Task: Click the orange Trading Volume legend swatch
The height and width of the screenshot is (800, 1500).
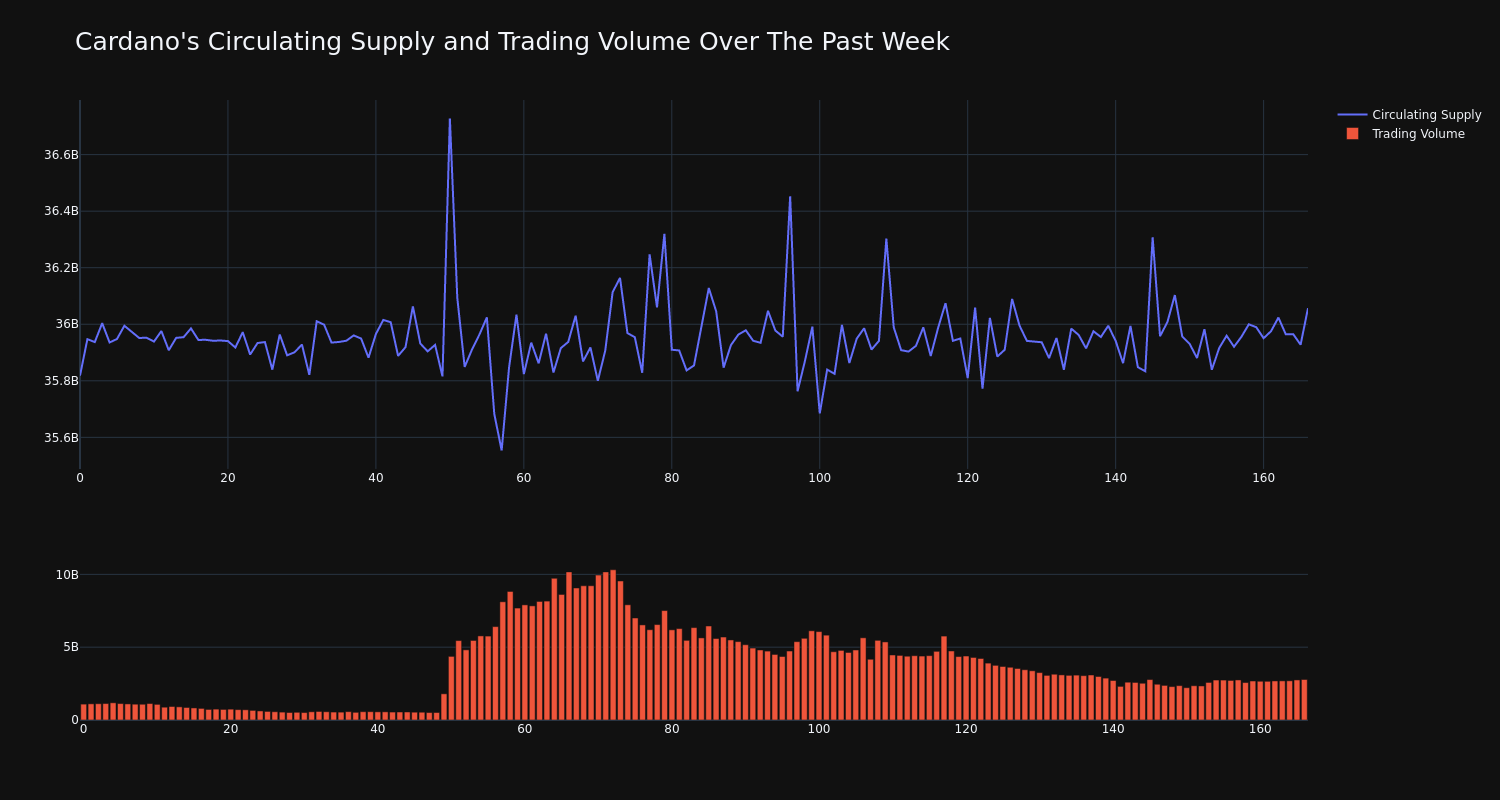Action: [x=1352, y=134]
